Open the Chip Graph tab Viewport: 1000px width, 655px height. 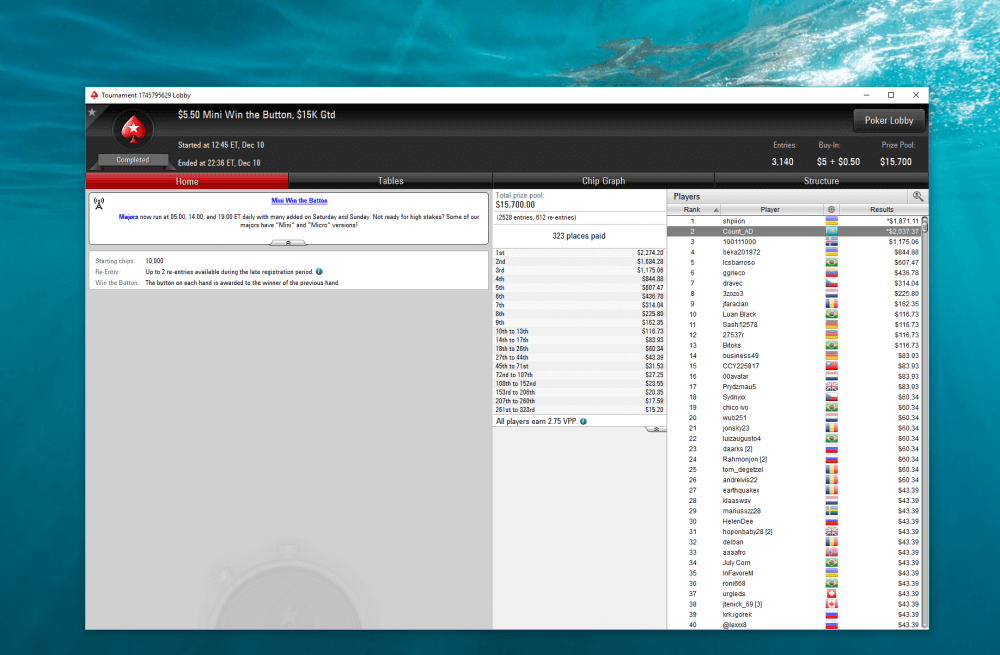[x=603, y=181]
